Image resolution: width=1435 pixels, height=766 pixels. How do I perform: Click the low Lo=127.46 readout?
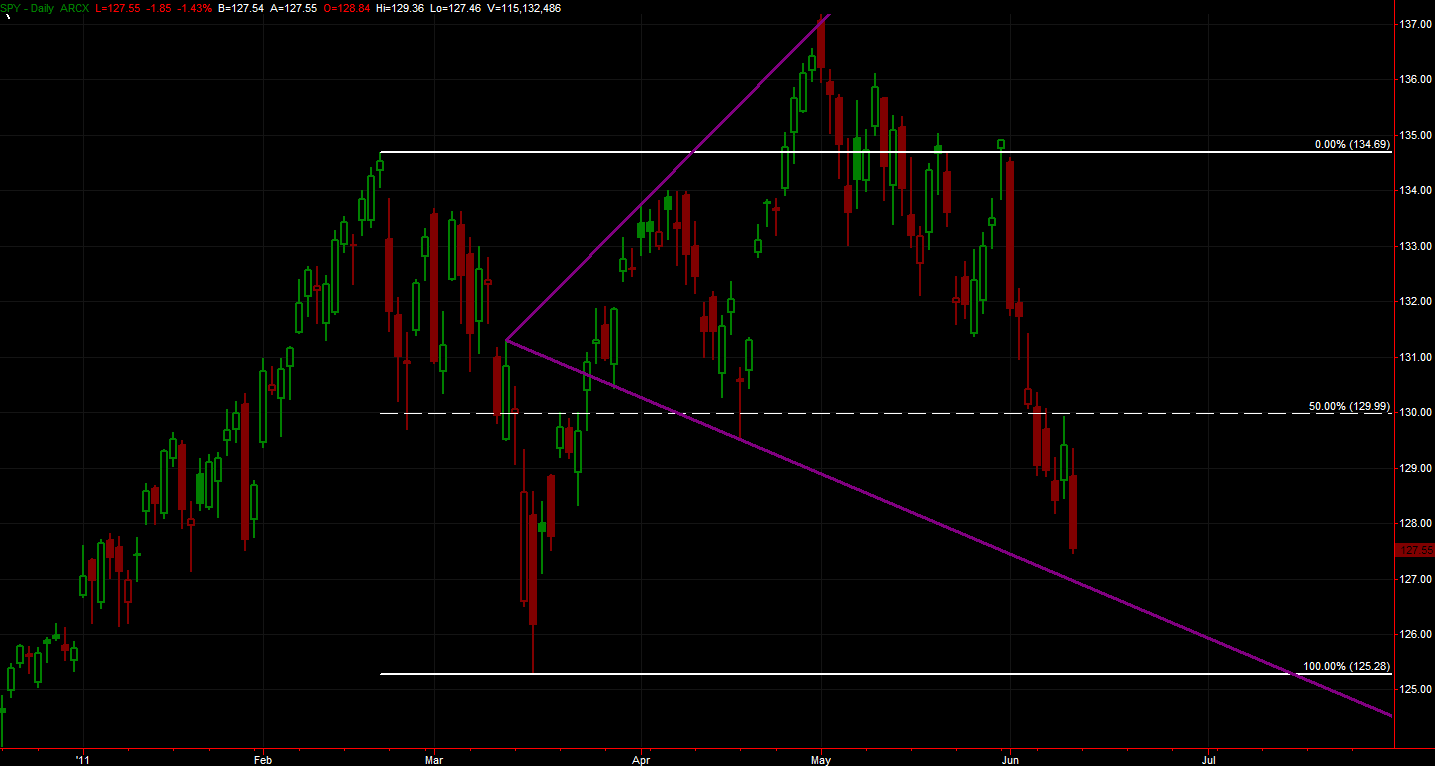(x=458, y=7)
